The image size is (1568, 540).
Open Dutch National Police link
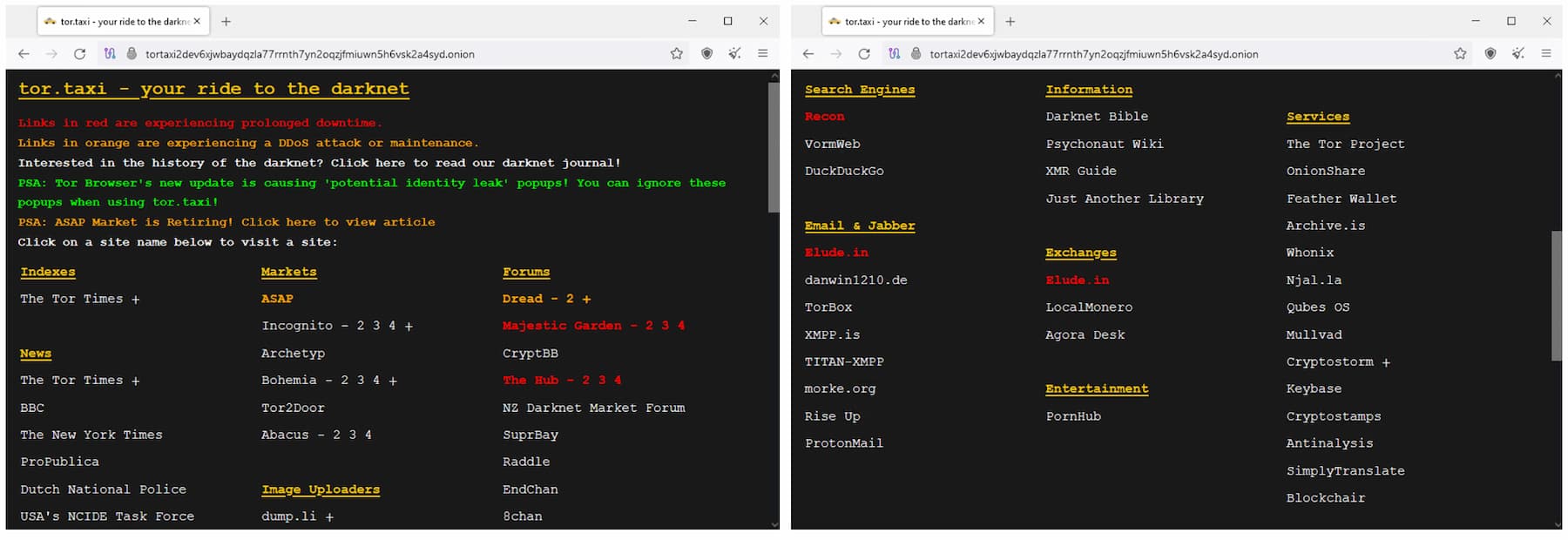click(x=103, y=489)
